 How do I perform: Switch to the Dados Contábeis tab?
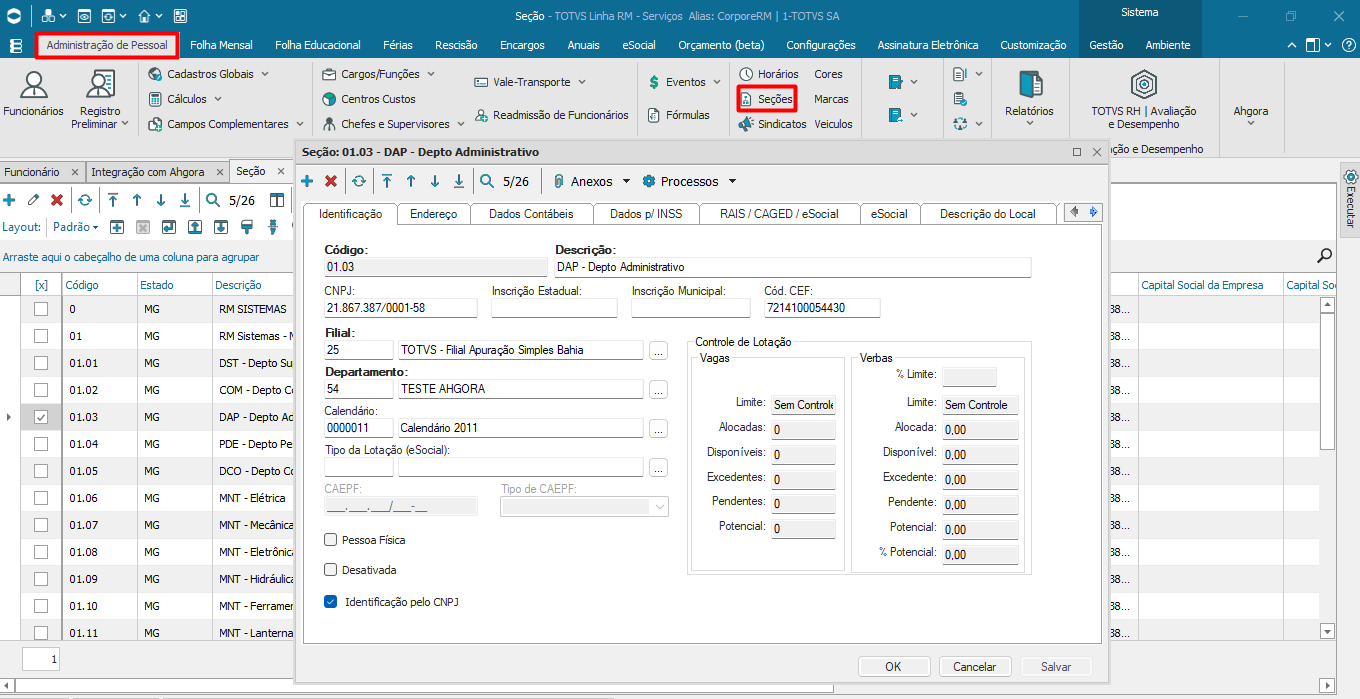(x=531, y=214)
